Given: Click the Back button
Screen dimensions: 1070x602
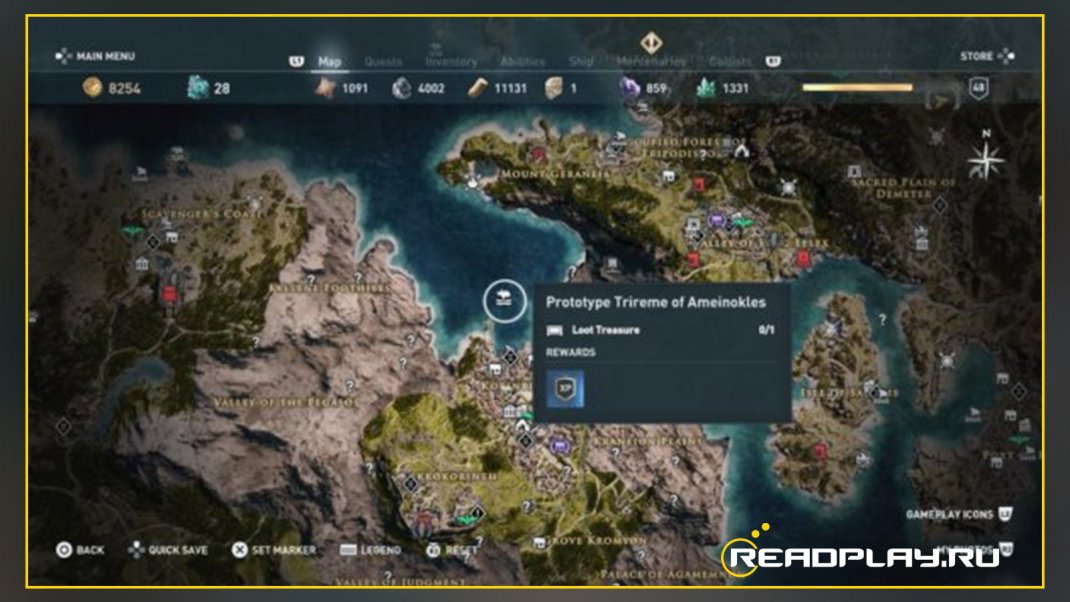Looking at the screenshot, I should 81,549.
